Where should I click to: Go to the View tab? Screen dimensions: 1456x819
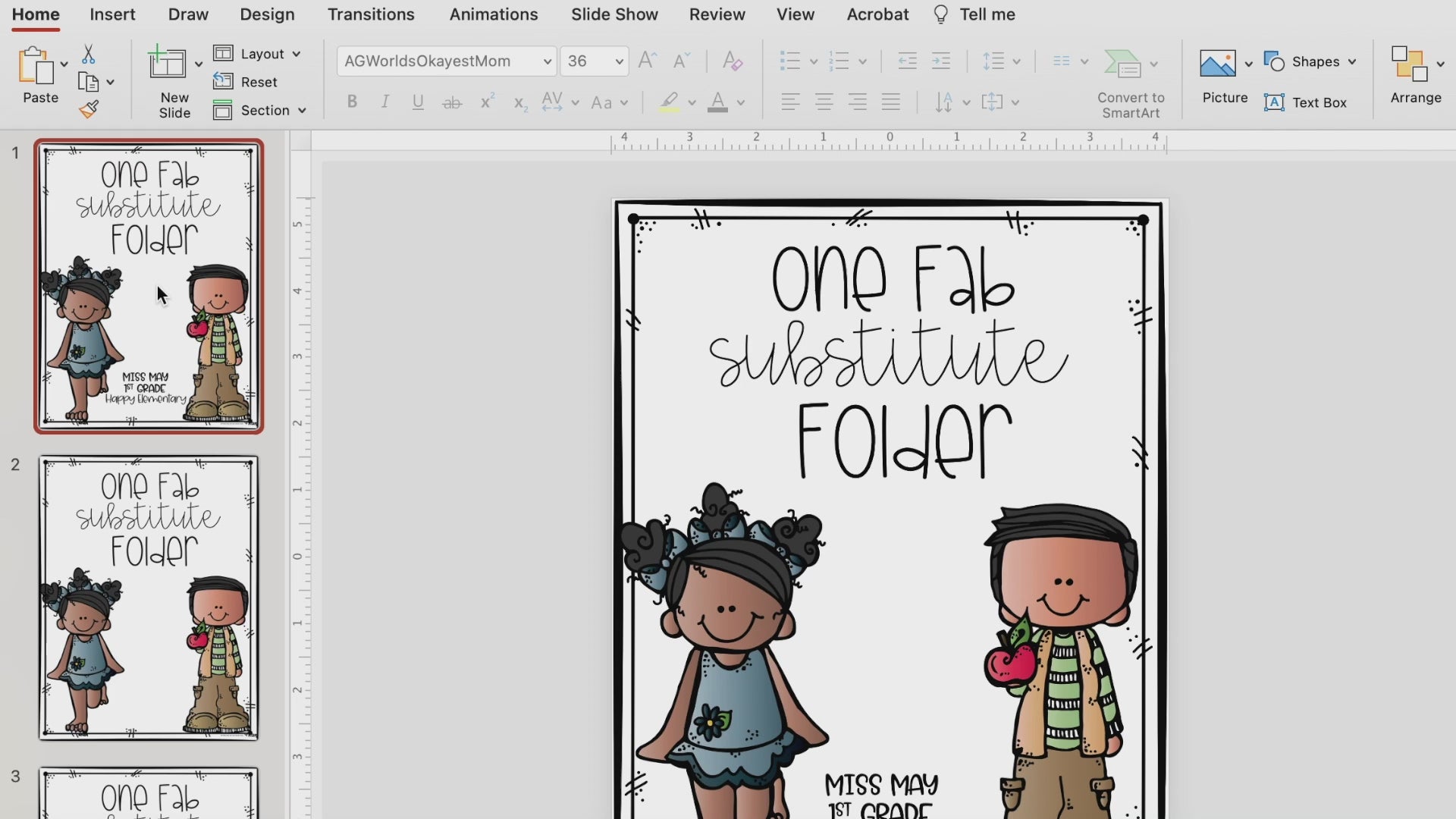(x=795, y=14)
